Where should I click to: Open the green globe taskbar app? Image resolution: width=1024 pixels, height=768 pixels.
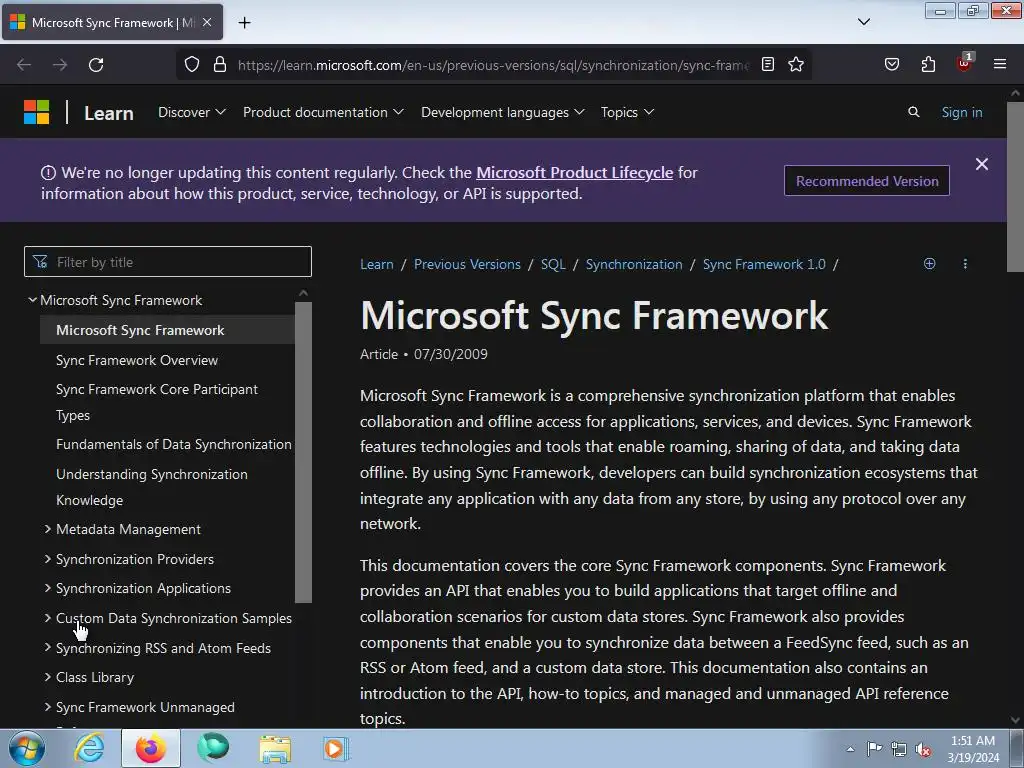click(213, 748)
